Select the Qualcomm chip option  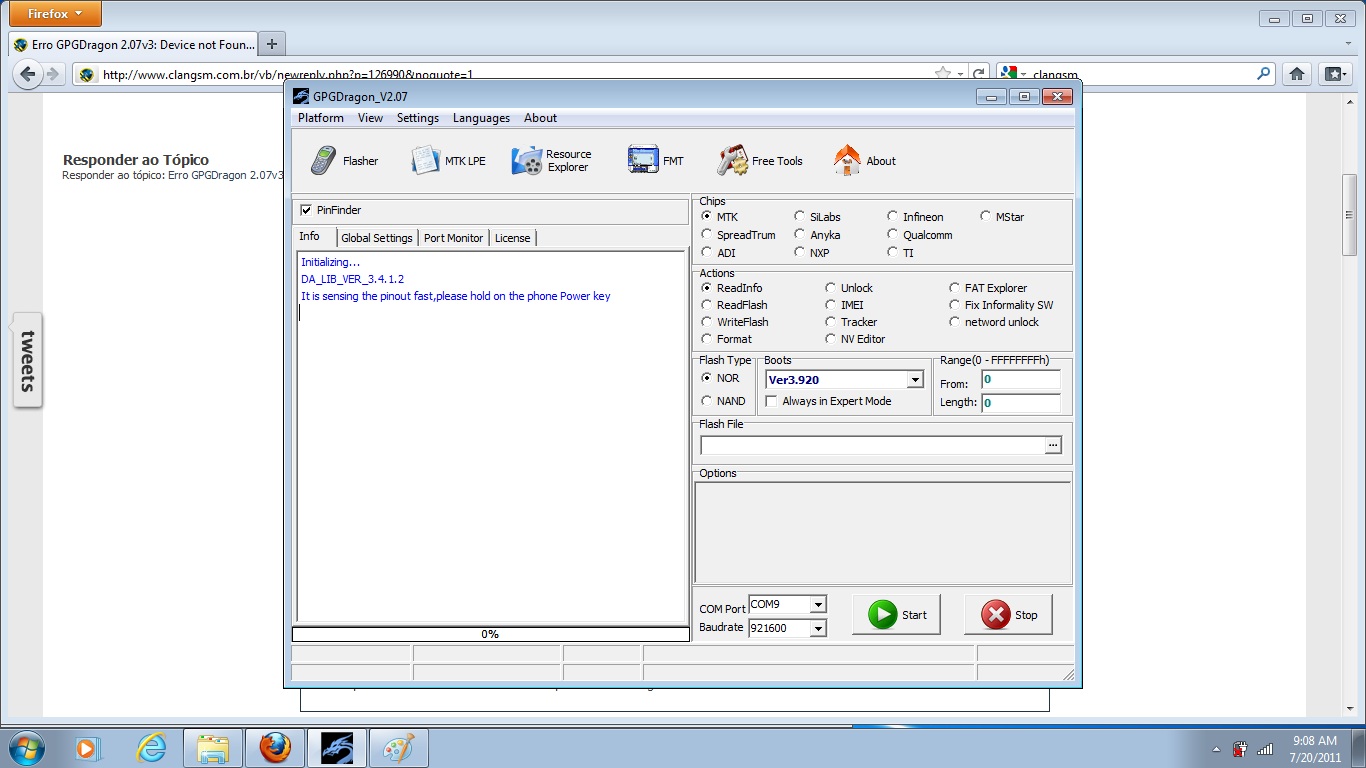tap(893, 235)
